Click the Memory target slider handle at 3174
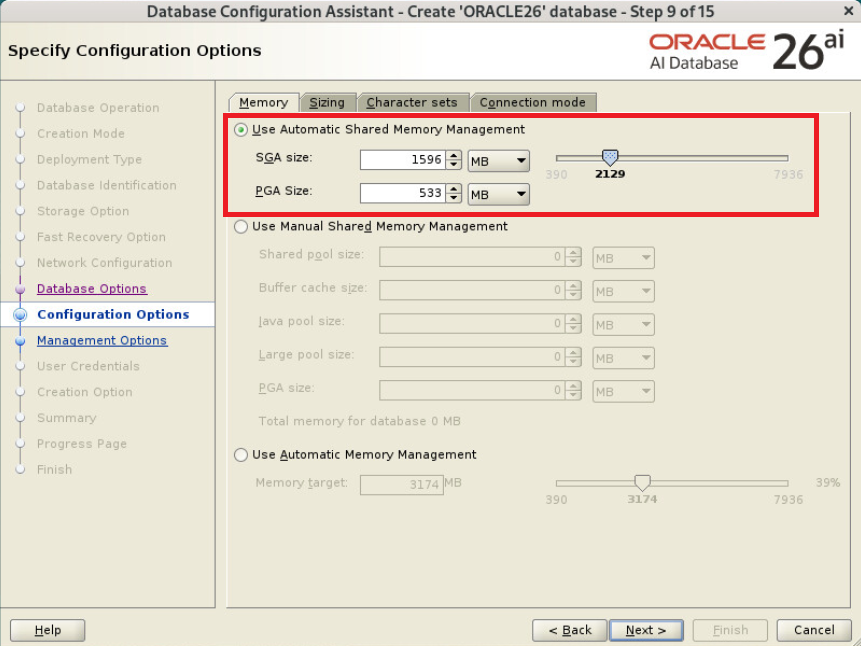 pyautogui.click(x=642, y=483)
